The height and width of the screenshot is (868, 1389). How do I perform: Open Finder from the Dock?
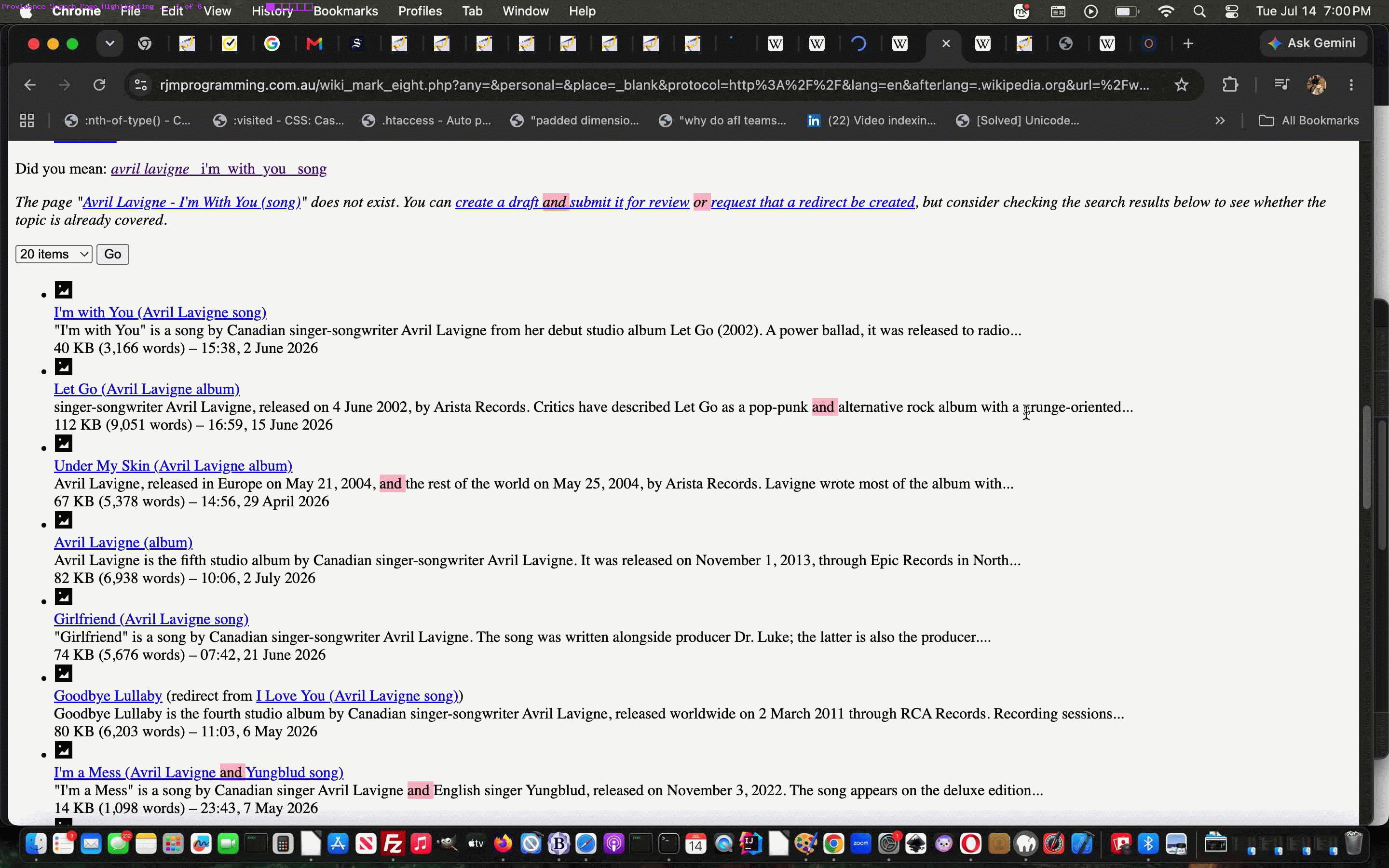(x=36, y=844)
